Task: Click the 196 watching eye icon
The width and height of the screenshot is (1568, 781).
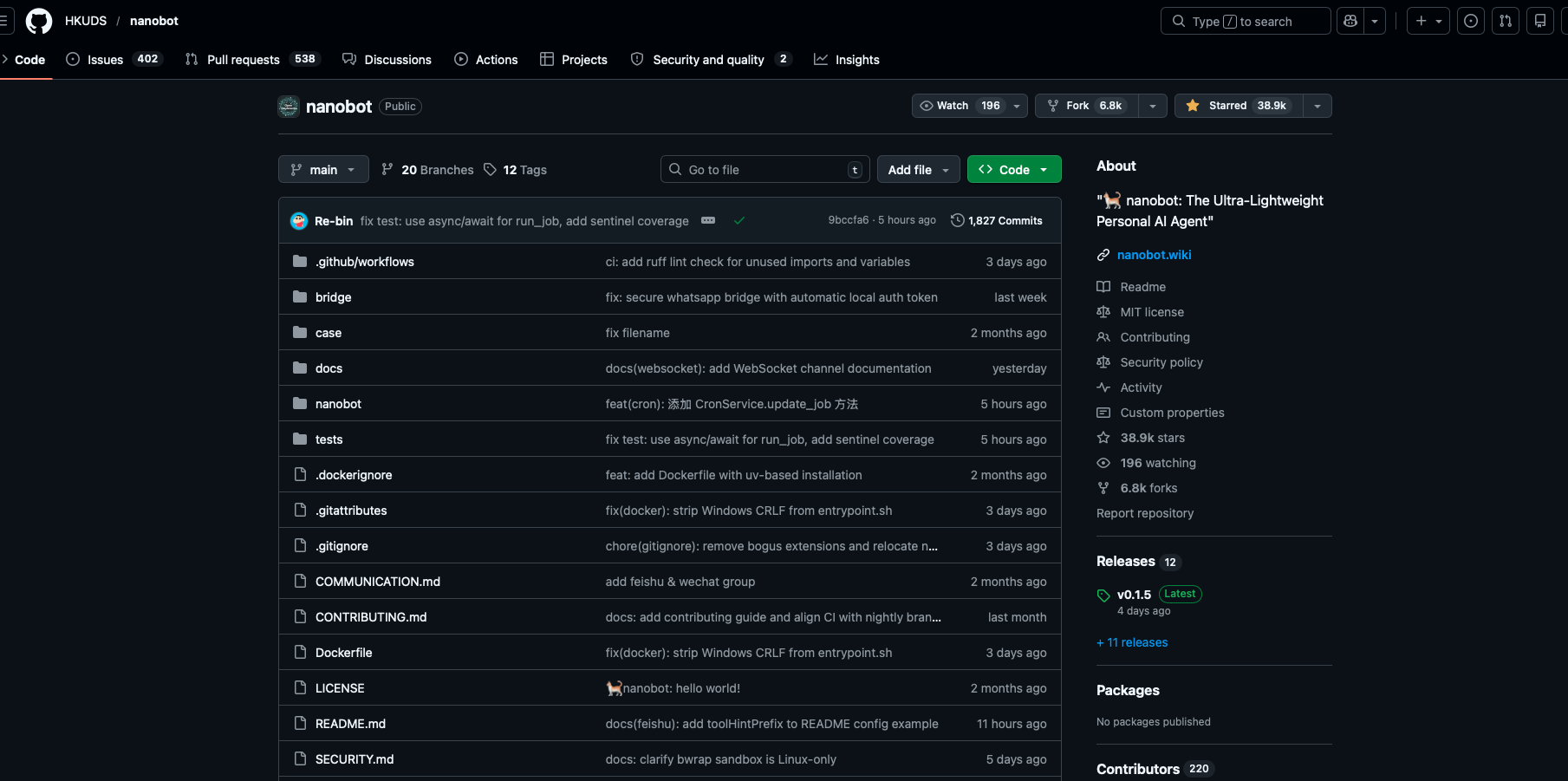Action: (x=1103, y=463)
